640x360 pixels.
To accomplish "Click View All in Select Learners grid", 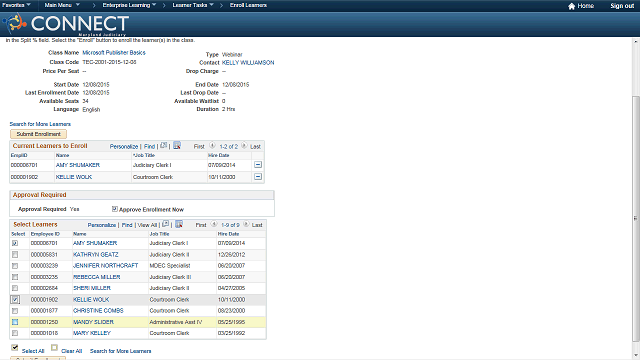I will click(147, 225).
